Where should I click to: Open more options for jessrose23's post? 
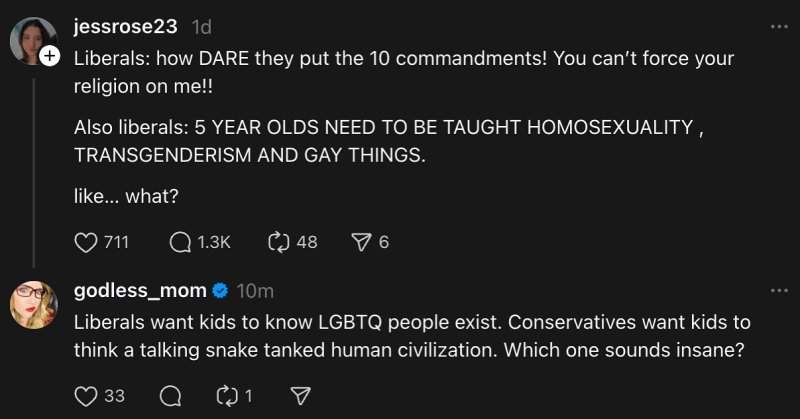779,26
